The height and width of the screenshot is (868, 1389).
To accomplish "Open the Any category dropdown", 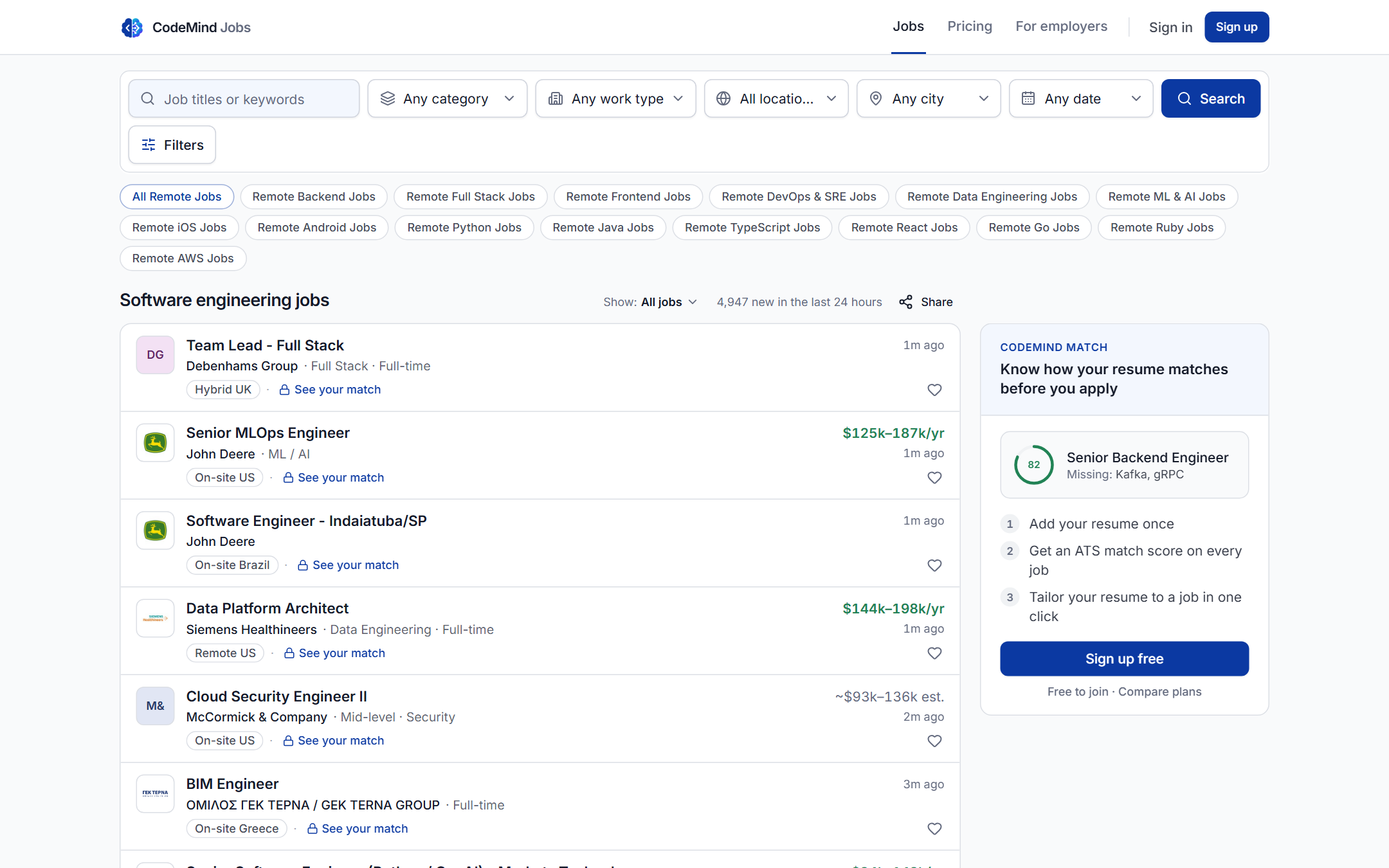I will coord(448,98).
